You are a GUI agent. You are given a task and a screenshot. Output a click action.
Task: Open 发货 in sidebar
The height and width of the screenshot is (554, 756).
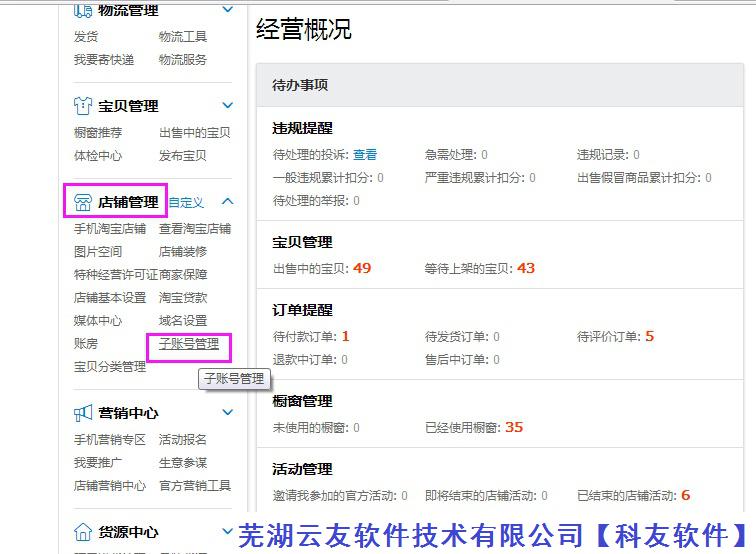[86, 37]
